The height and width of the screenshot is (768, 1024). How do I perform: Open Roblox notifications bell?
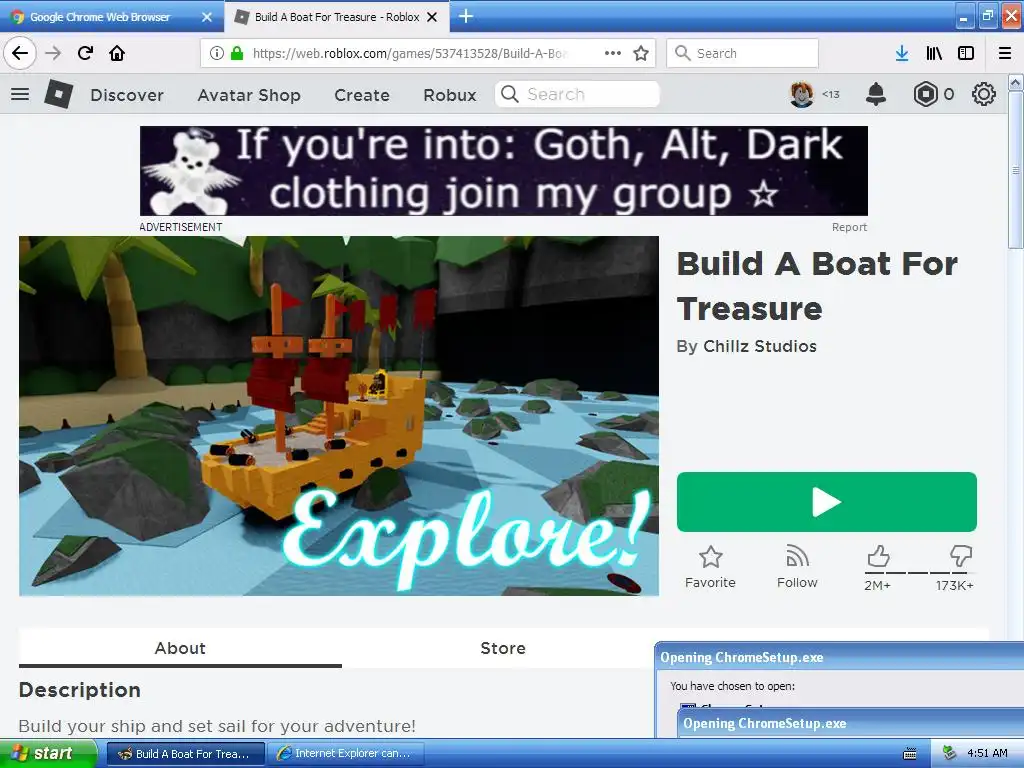tap(876, 95)
